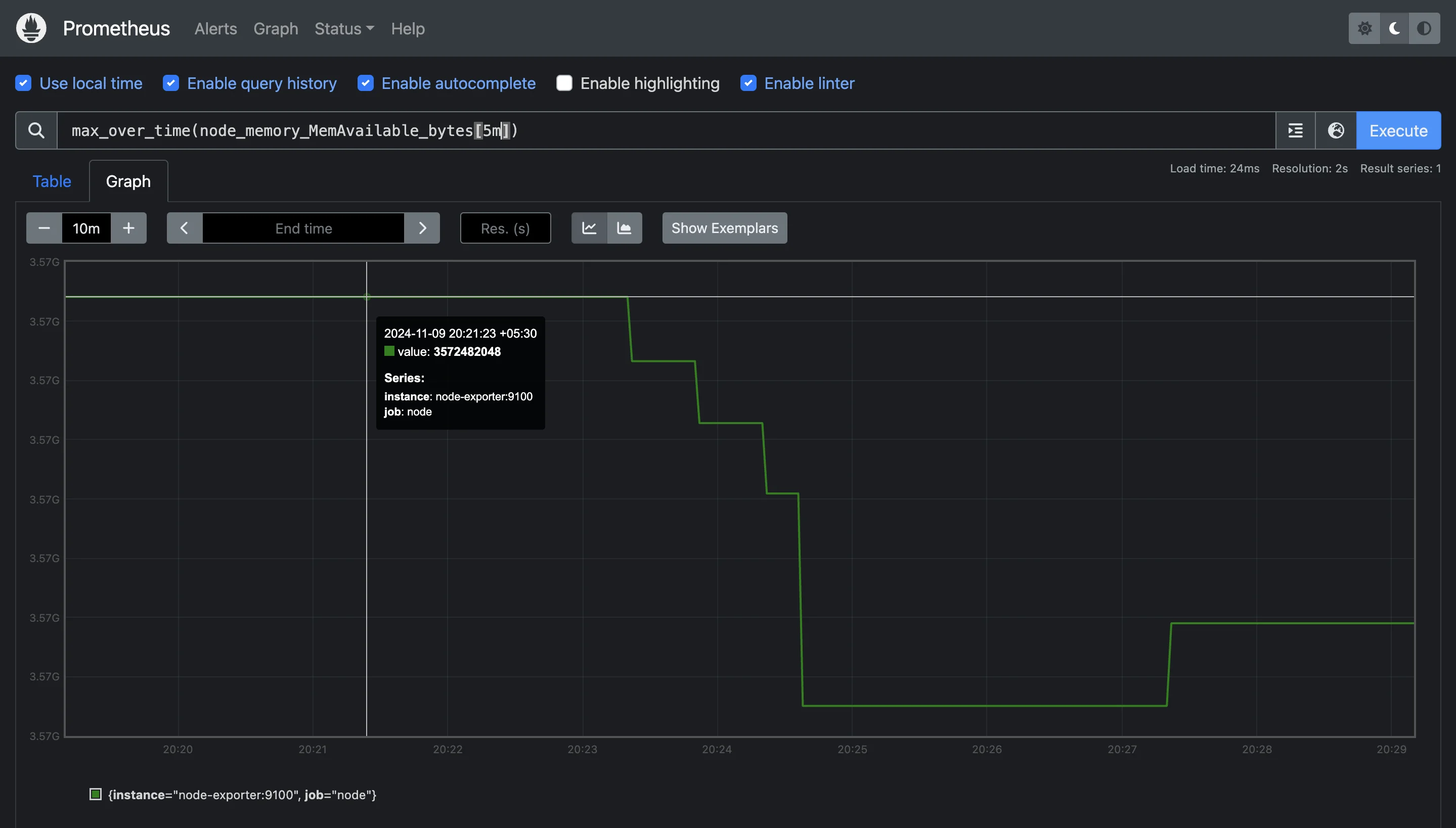
Task: Switch to the Table tab
Action: pos(51,181)
